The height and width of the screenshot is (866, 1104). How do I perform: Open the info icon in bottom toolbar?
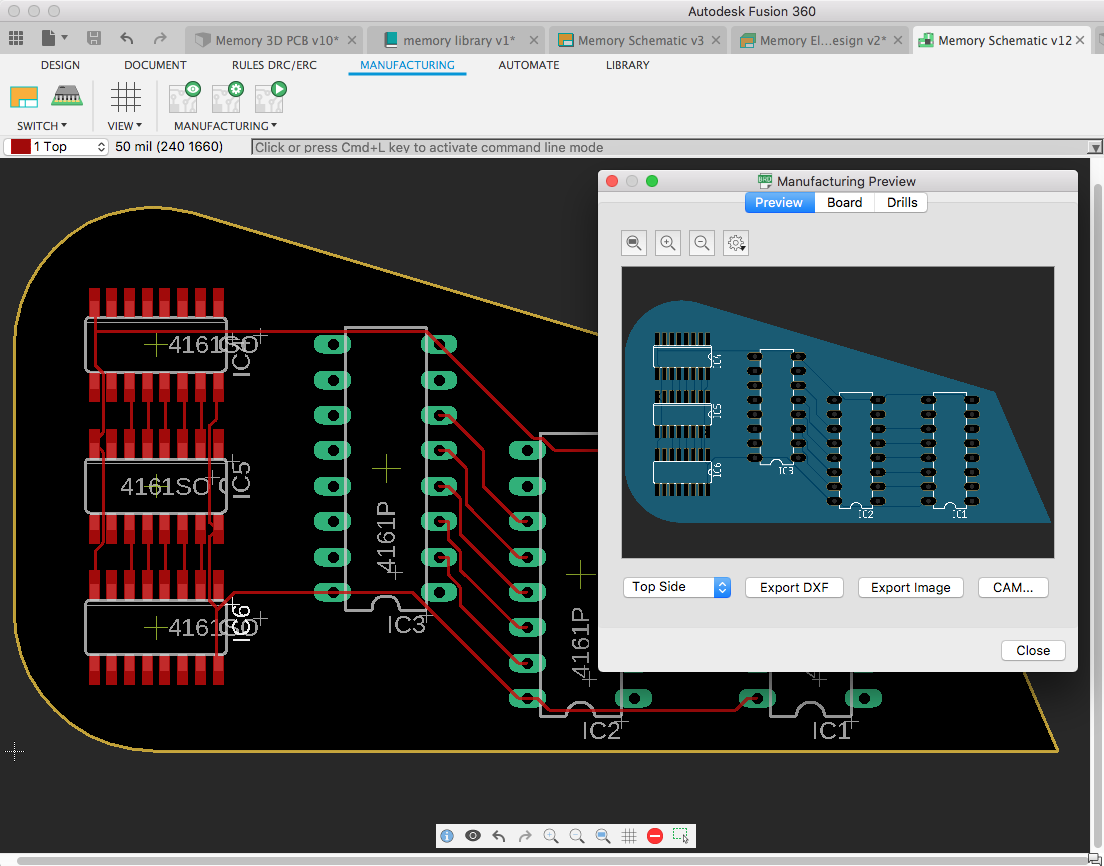pyautogui.click(x=447, y=836)
